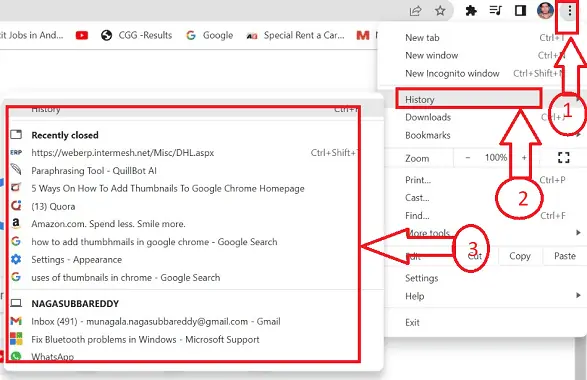Open the YouTube bookmark icon

tap(82, 36)
